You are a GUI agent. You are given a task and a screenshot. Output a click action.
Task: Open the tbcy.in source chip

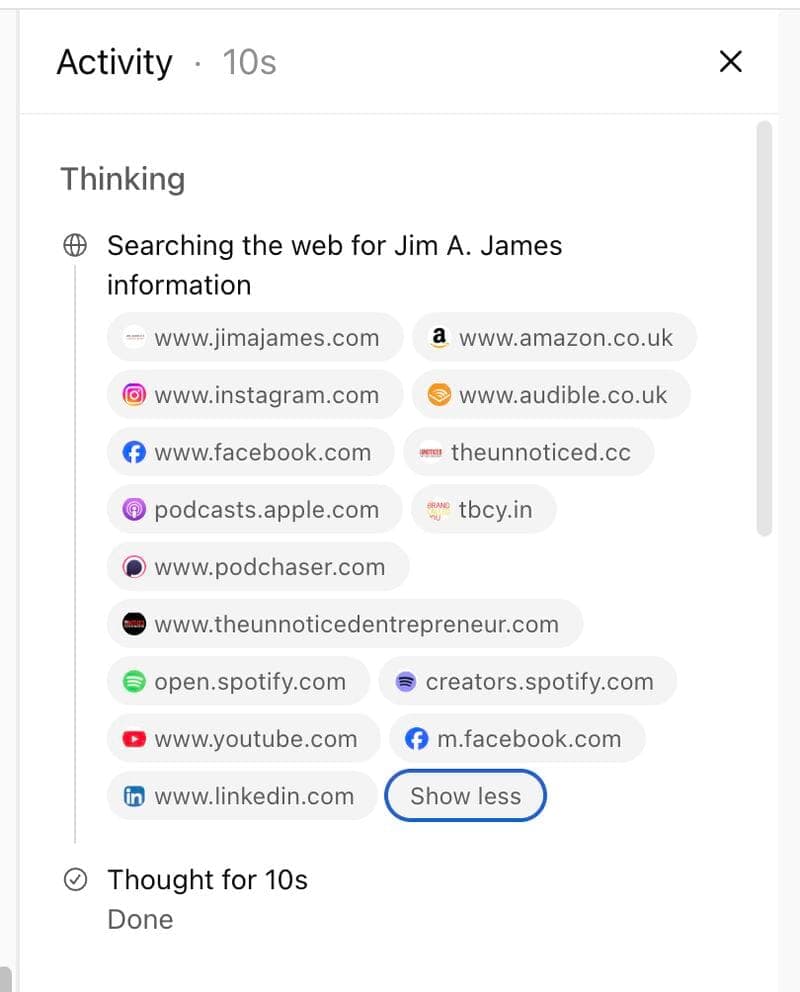click(x=484, y=509)
